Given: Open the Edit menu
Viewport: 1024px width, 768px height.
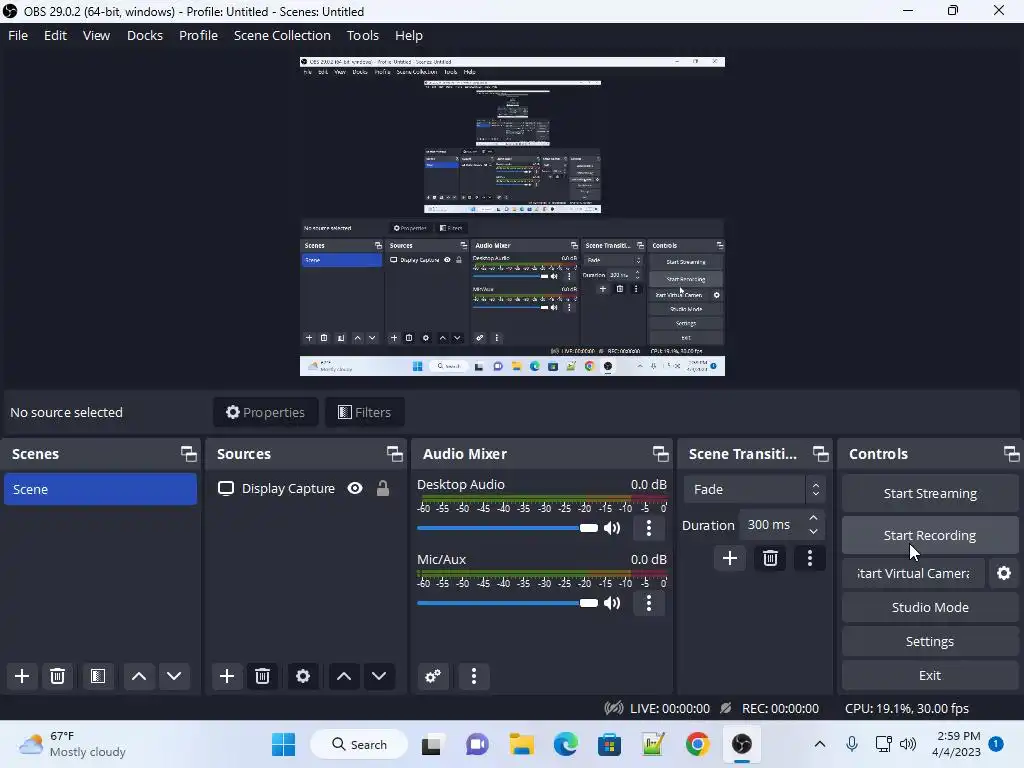Looking at the screenshot, I should click(x=56, y=35).
